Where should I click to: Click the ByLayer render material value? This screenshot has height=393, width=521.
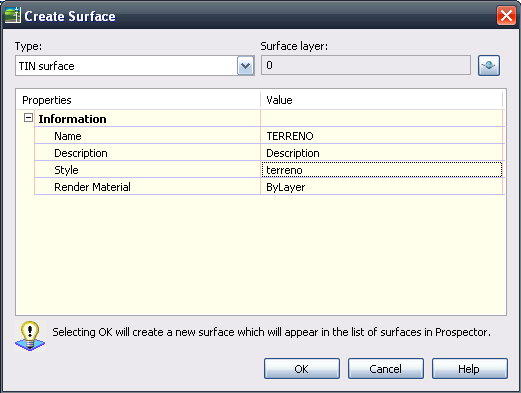[x=382, y=187]
